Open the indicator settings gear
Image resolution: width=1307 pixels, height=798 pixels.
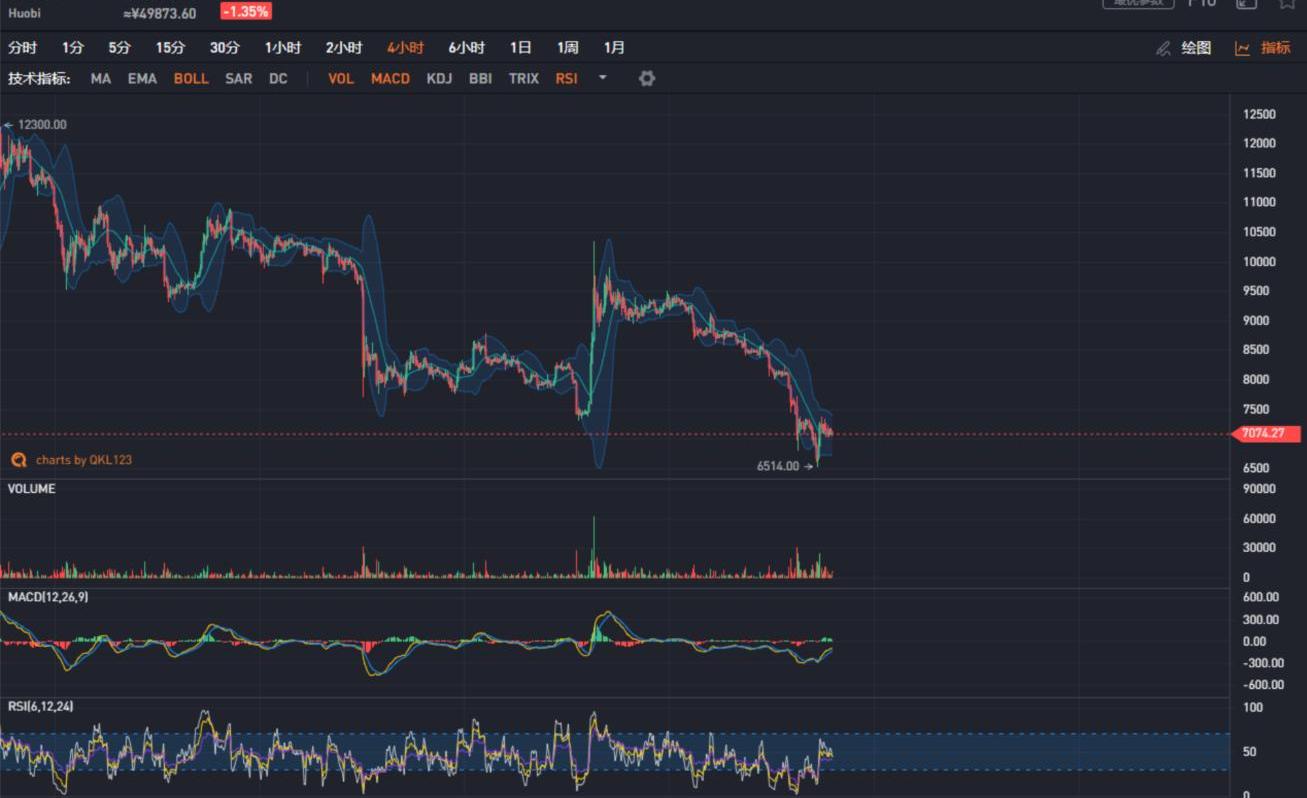pos(647,78)
